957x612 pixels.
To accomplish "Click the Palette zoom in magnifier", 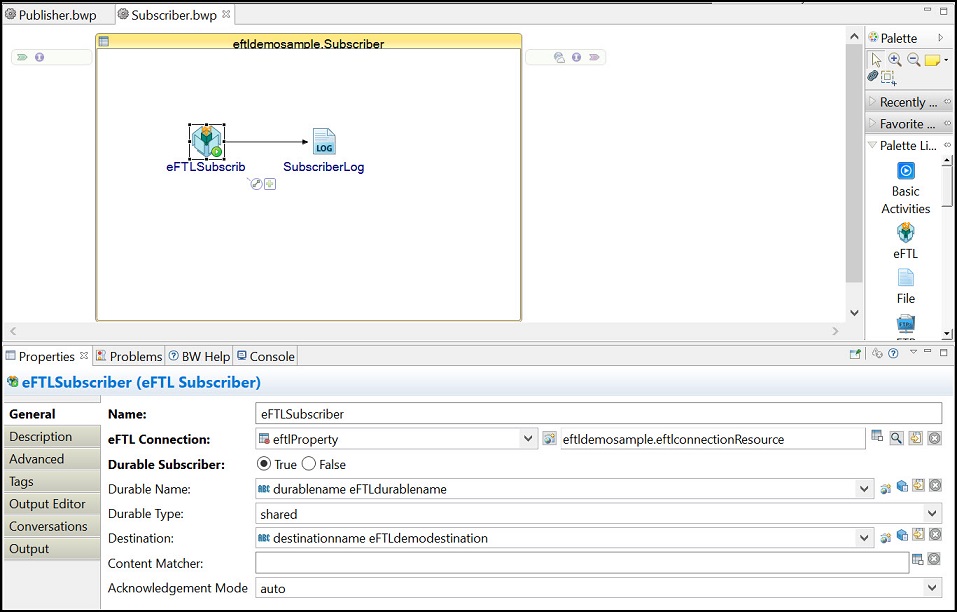I will (x=895, y=59).
